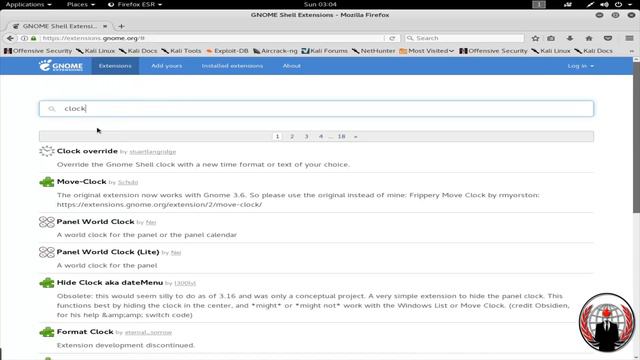Viewport: 640px width, 360px height.
Task: Click the workspace indicator in top bar
Action: [x=539, y=4]
